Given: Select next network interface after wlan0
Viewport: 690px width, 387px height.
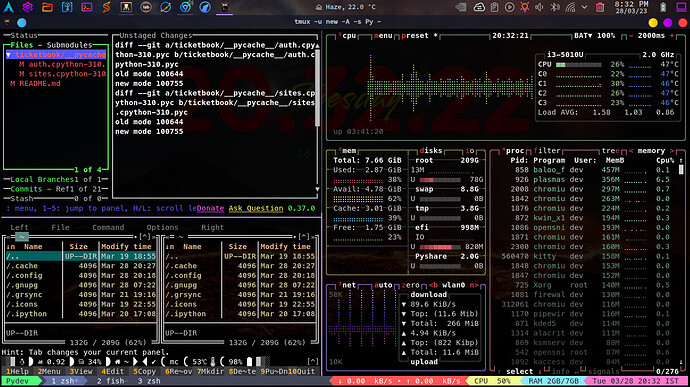Looking at the screenshot, I should coord(473,285).
